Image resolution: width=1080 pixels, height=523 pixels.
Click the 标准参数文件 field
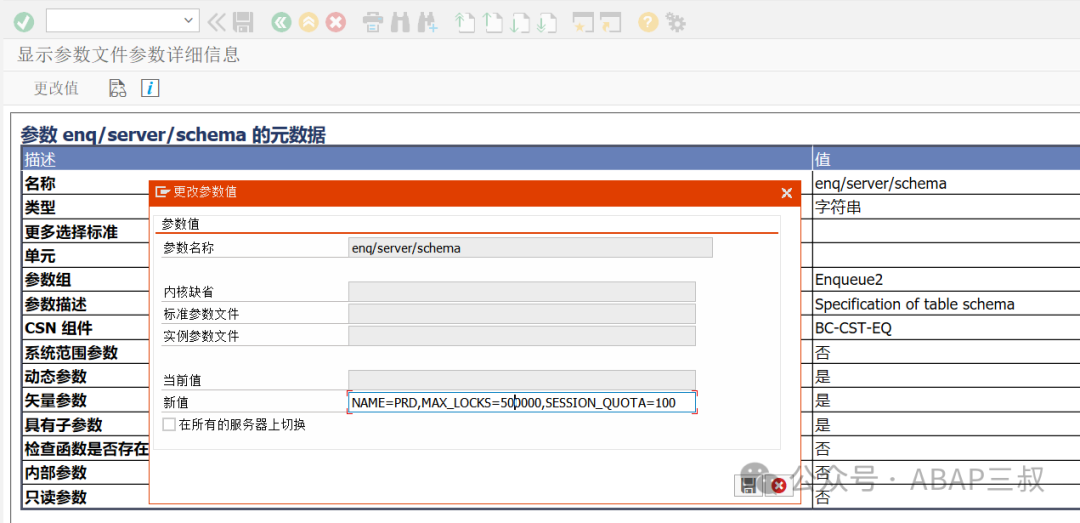522,314
